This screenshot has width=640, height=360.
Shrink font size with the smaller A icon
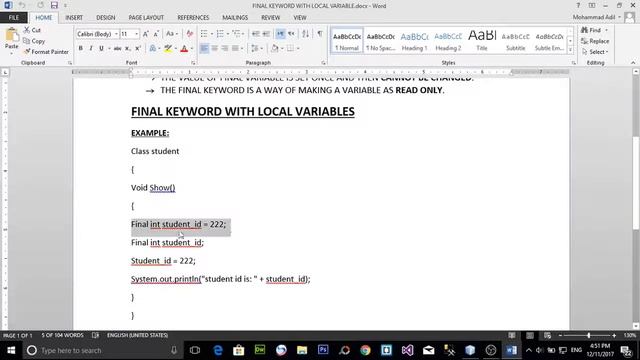[x=156, y=34]
